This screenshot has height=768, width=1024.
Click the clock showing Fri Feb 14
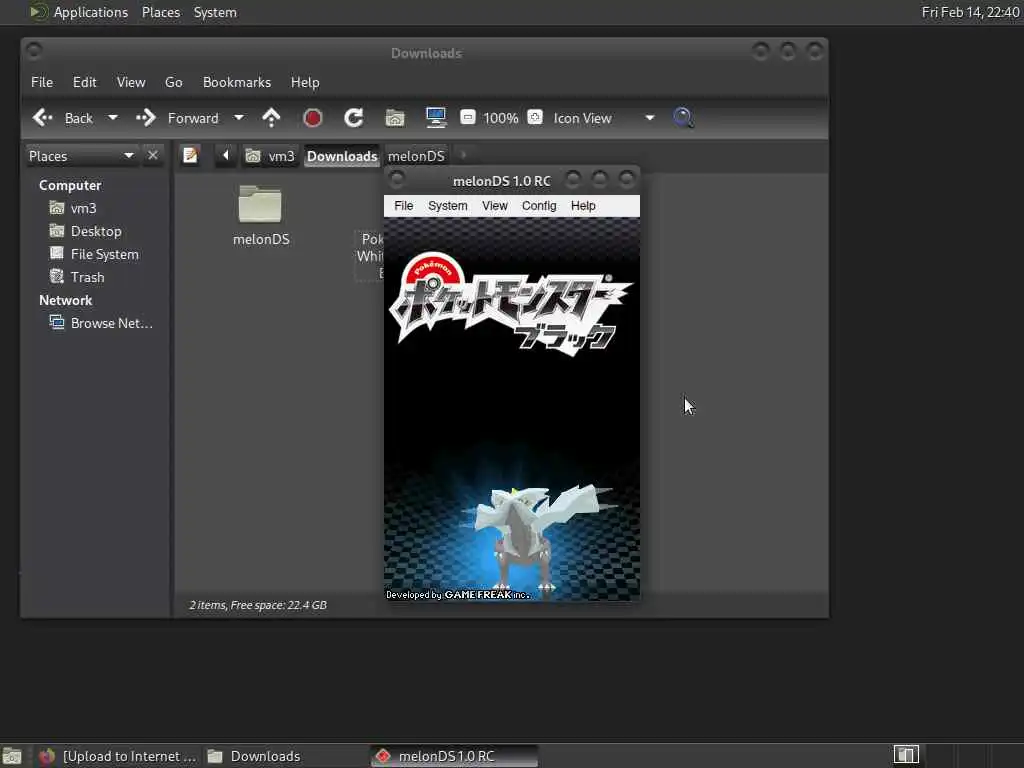970,12
